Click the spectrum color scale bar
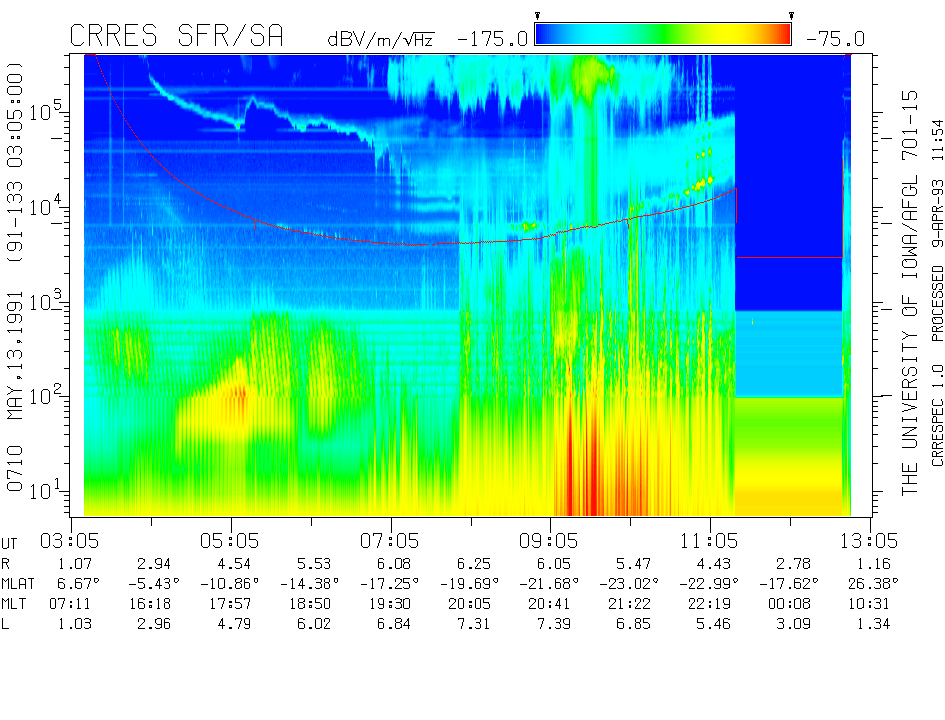The height and width of the screenshot is (720, 945). click(663, 35)
